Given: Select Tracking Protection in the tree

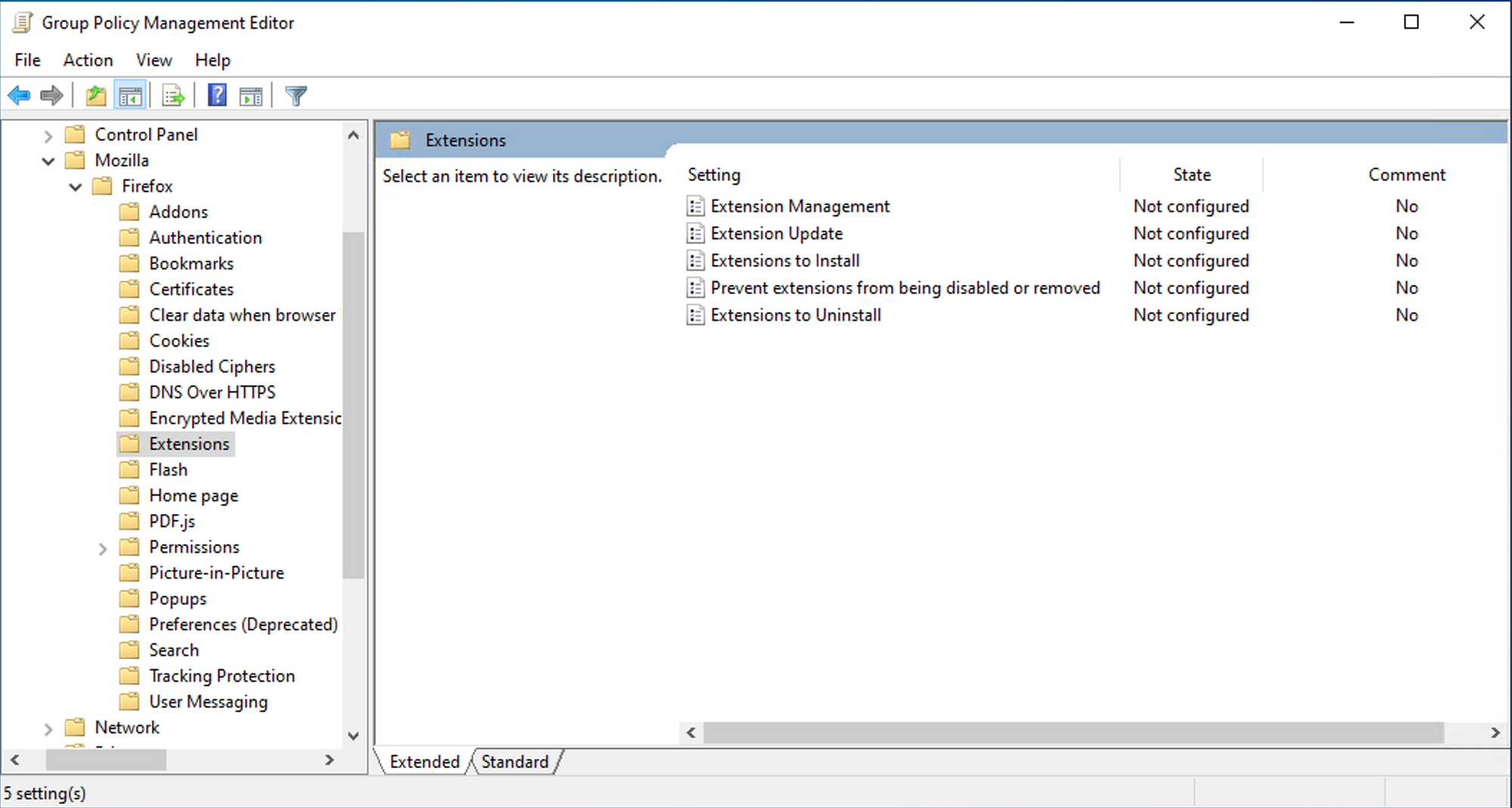Looking at the screenshot, I should pos(222,676).
